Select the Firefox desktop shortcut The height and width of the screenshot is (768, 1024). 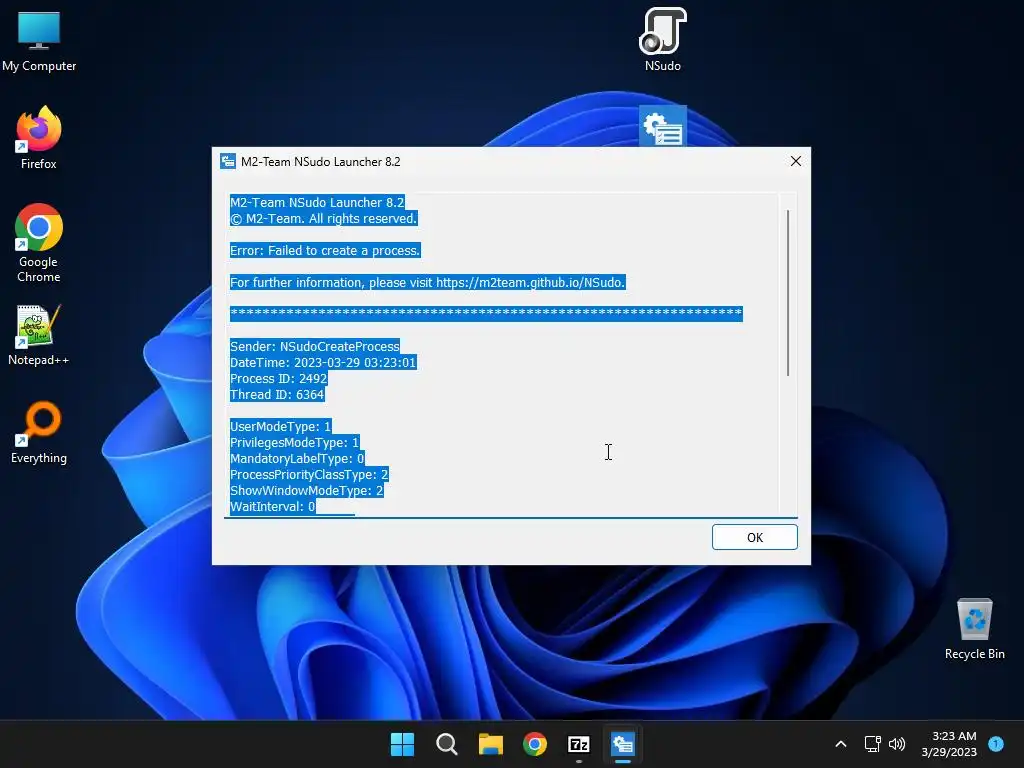[x=39, y=138]
